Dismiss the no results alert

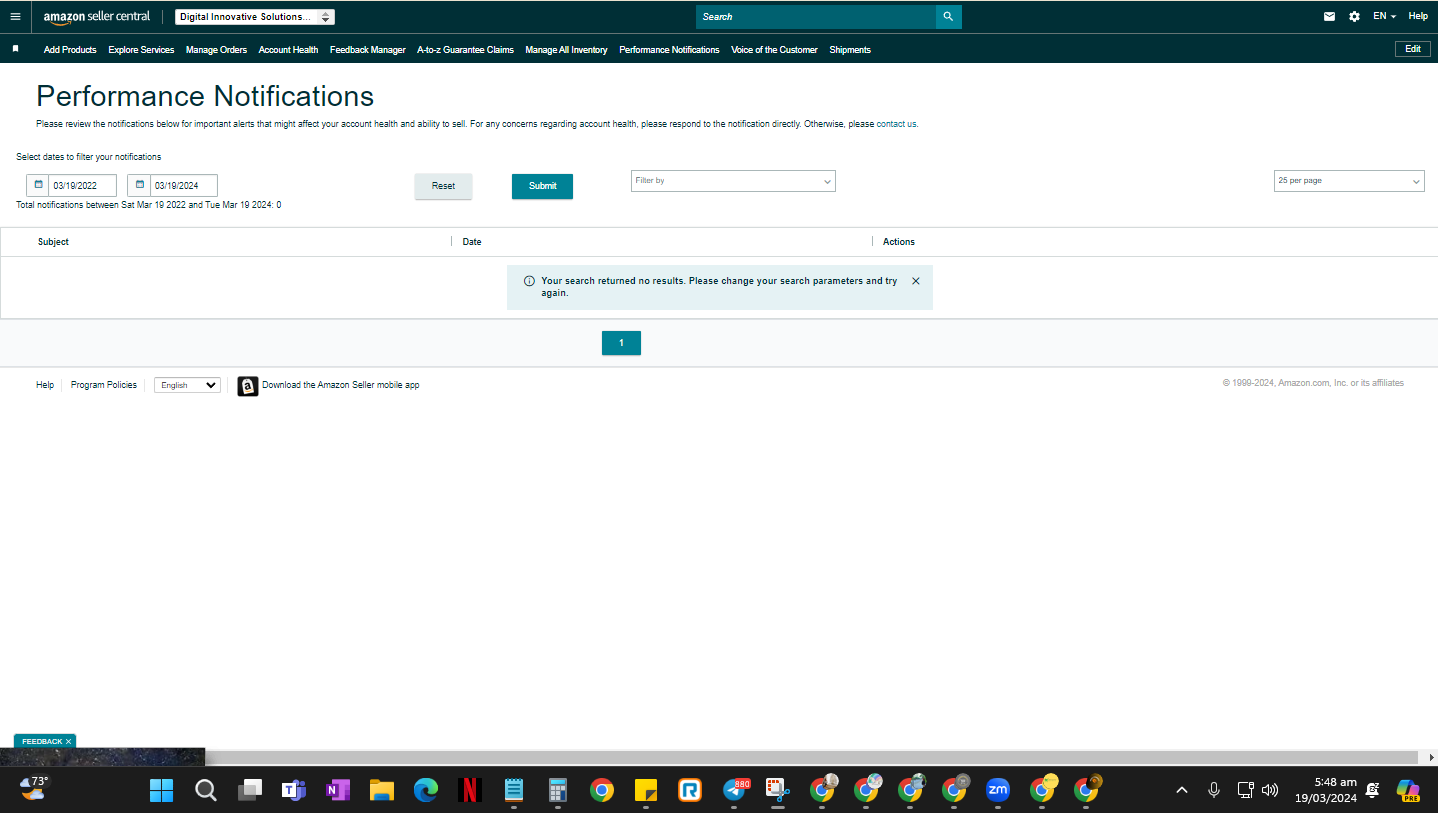click(x=916, y=281)
